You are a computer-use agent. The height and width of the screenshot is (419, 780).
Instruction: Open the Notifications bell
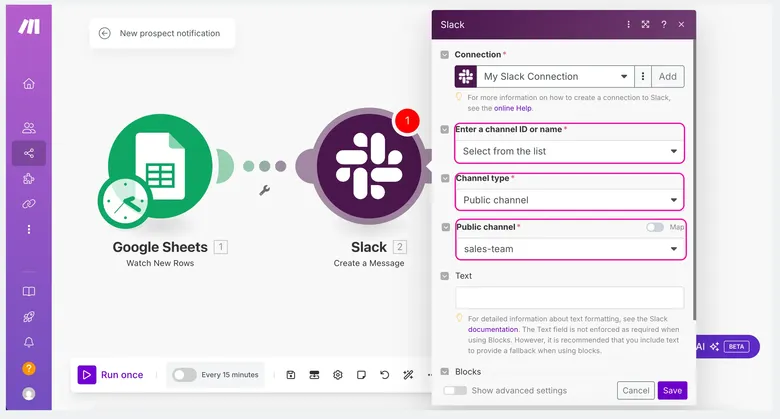(29, 342)
